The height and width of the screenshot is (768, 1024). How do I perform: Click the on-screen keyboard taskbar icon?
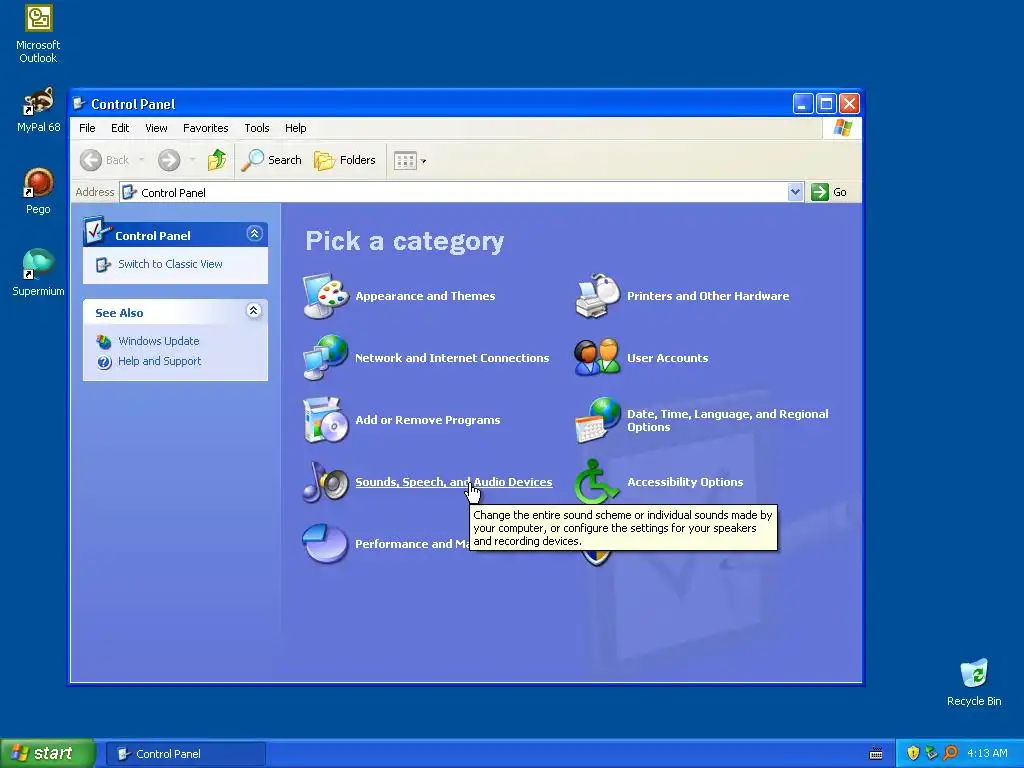[876, 754]
